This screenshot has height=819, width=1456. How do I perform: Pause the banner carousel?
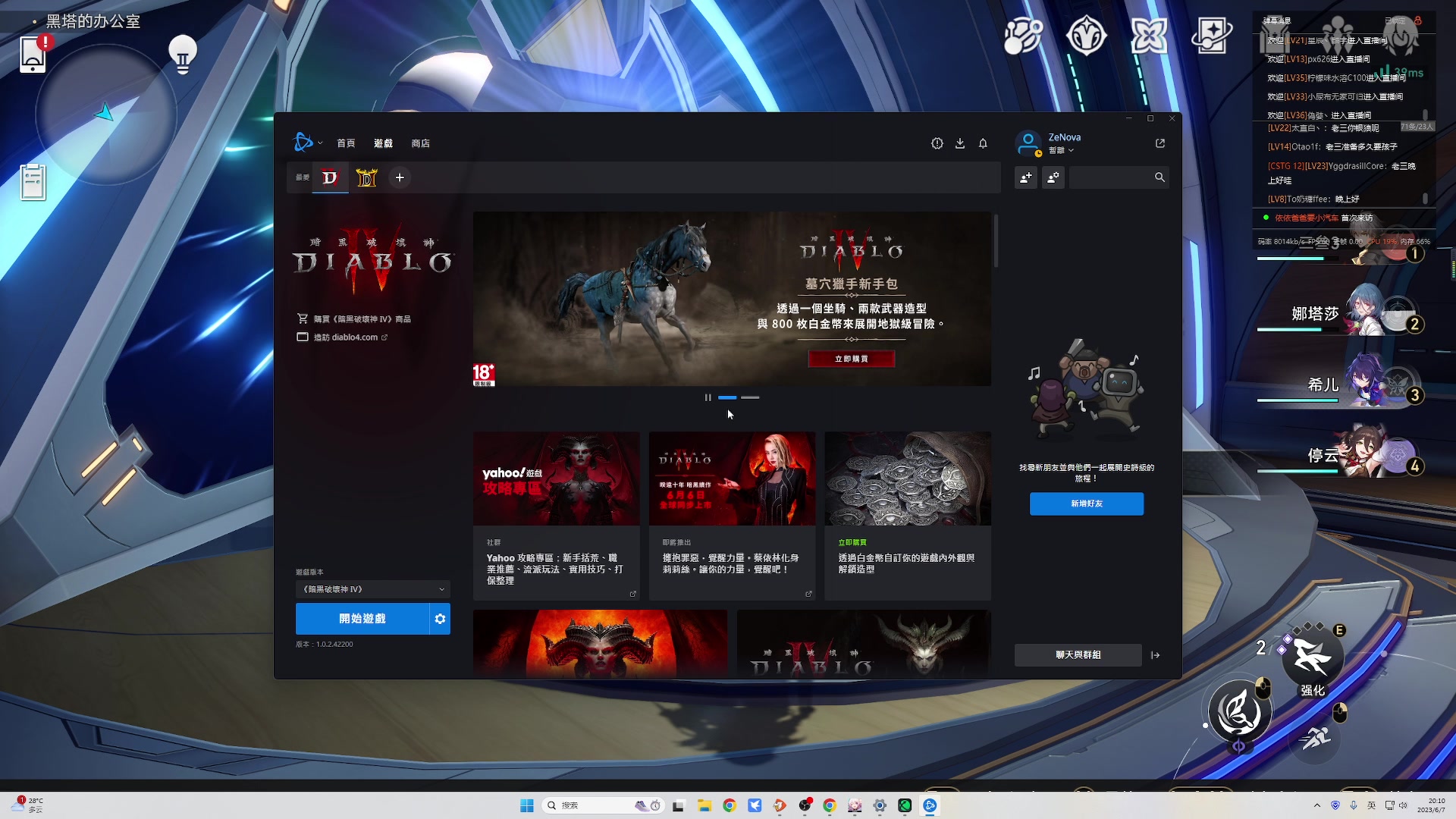click(708, 397)
